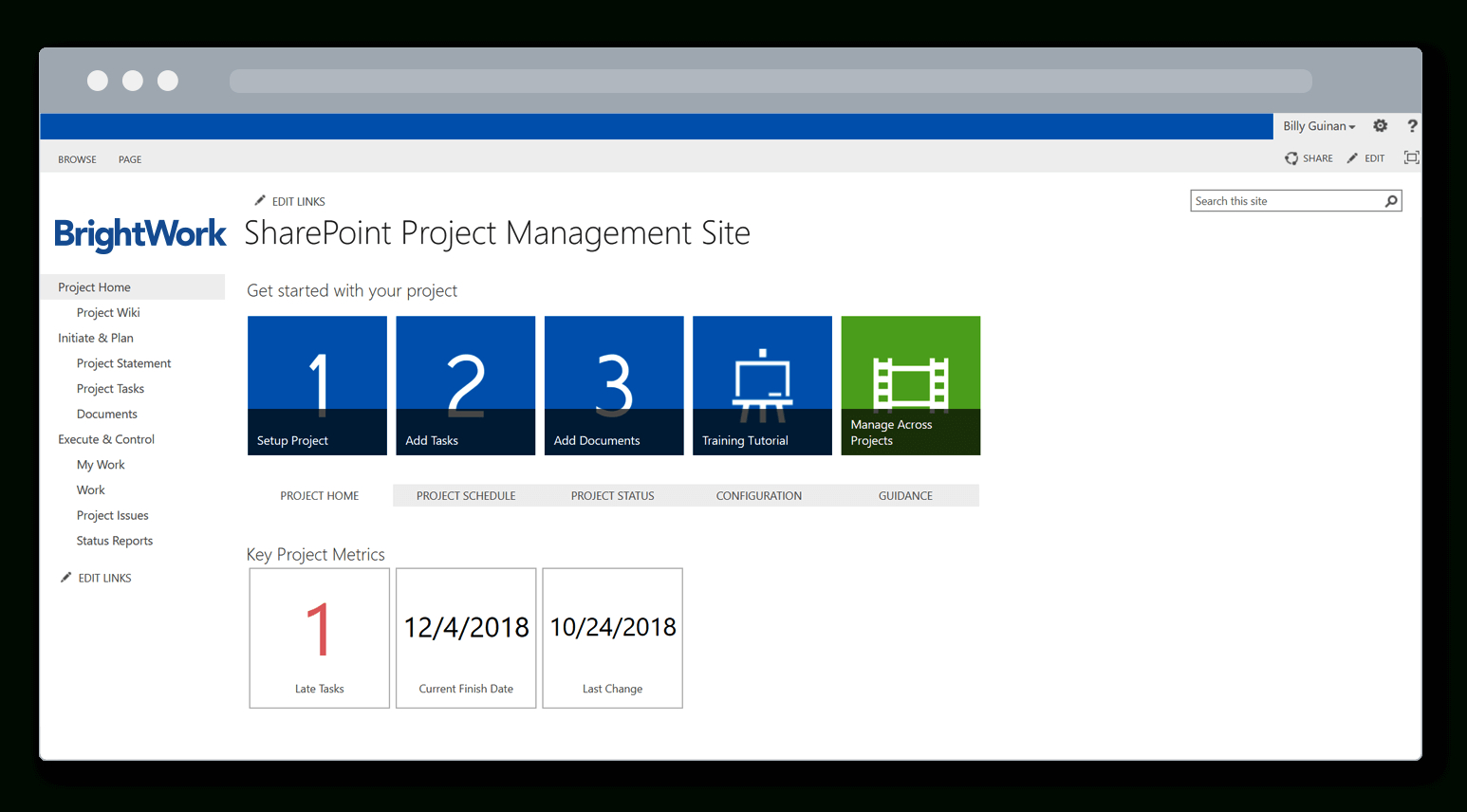Click EDIT LINKS in left navigation
This screenshot has height=812, width=1467.
pyautogui.click(x=104, y=578)
